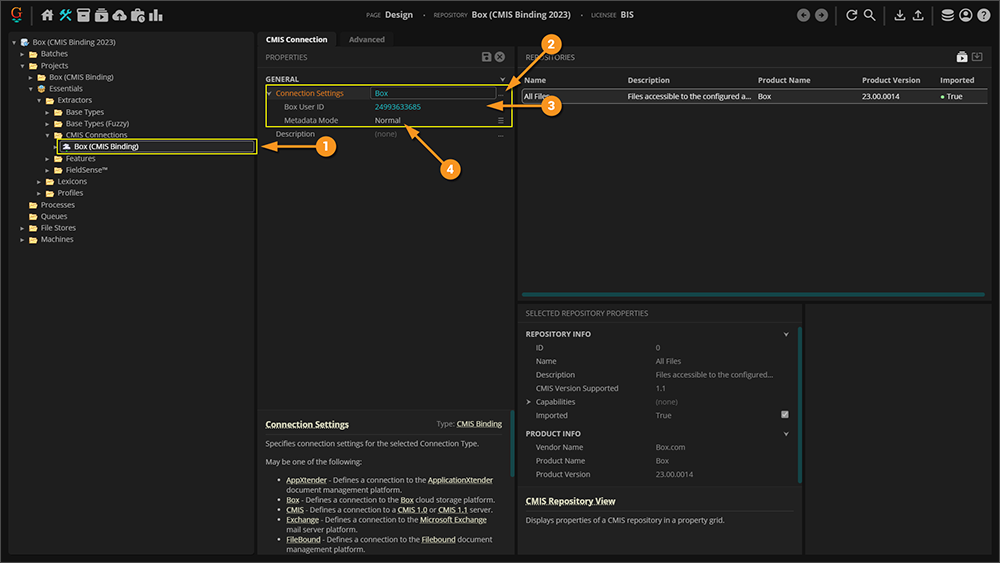Viewport: 1000px width, 563px height.
Task: Open the Design page tools icon
Action: [66, 15]
